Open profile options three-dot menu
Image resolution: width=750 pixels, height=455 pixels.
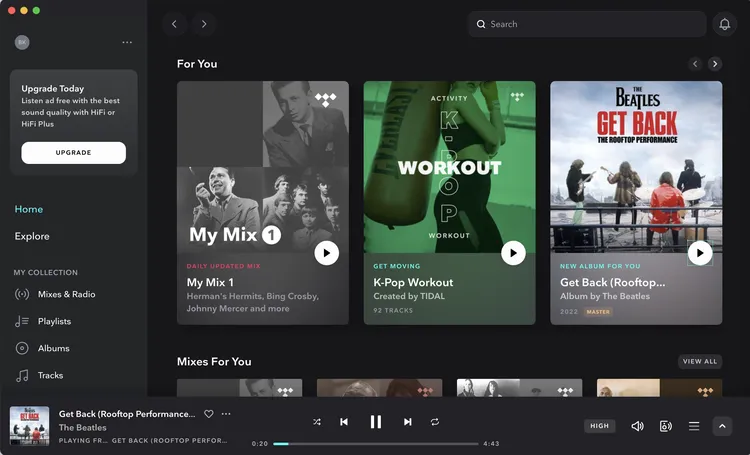pos(127,43)
